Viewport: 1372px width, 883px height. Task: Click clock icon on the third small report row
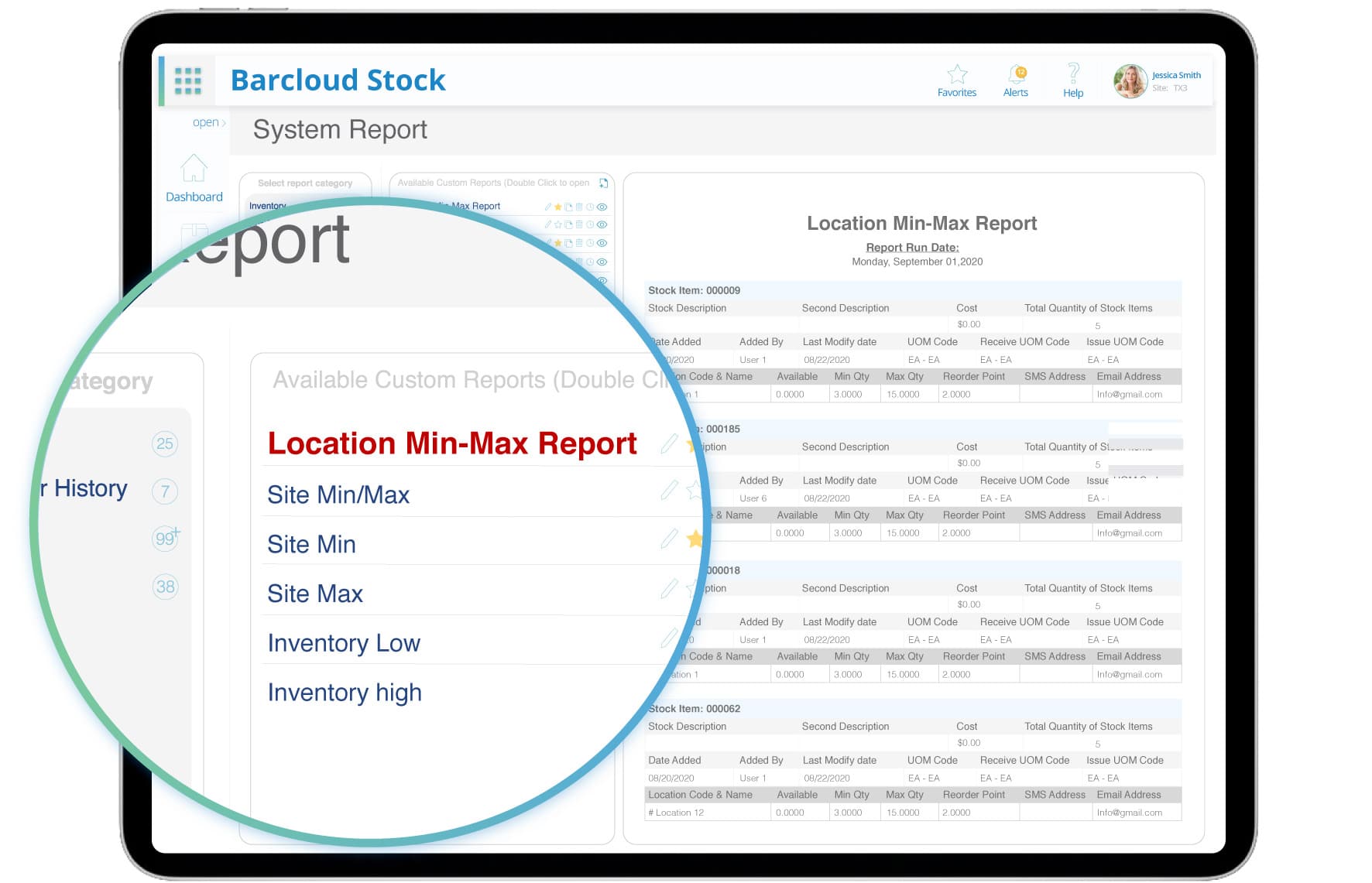590,243
